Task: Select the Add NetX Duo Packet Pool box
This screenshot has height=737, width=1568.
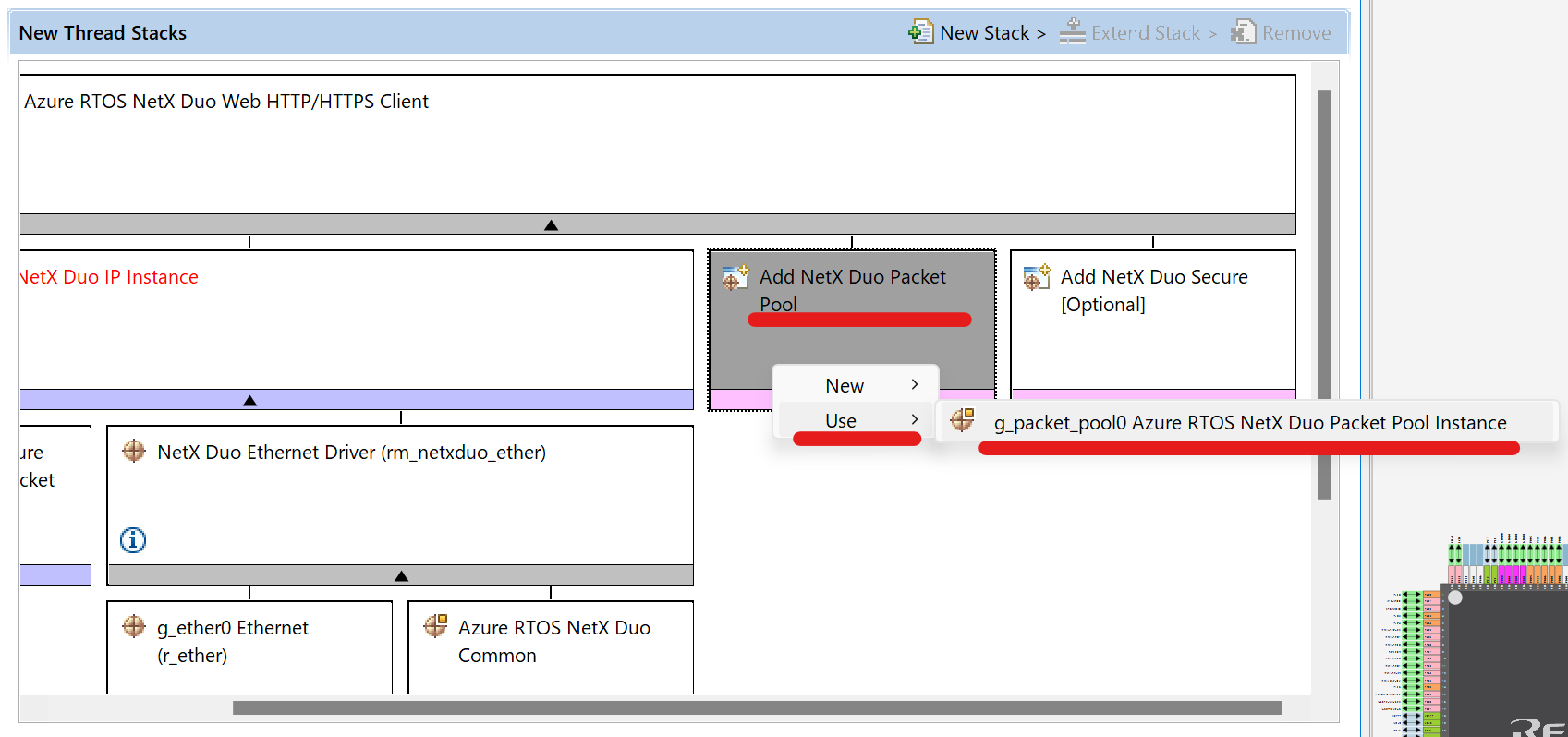Action: tap(852, 330)
